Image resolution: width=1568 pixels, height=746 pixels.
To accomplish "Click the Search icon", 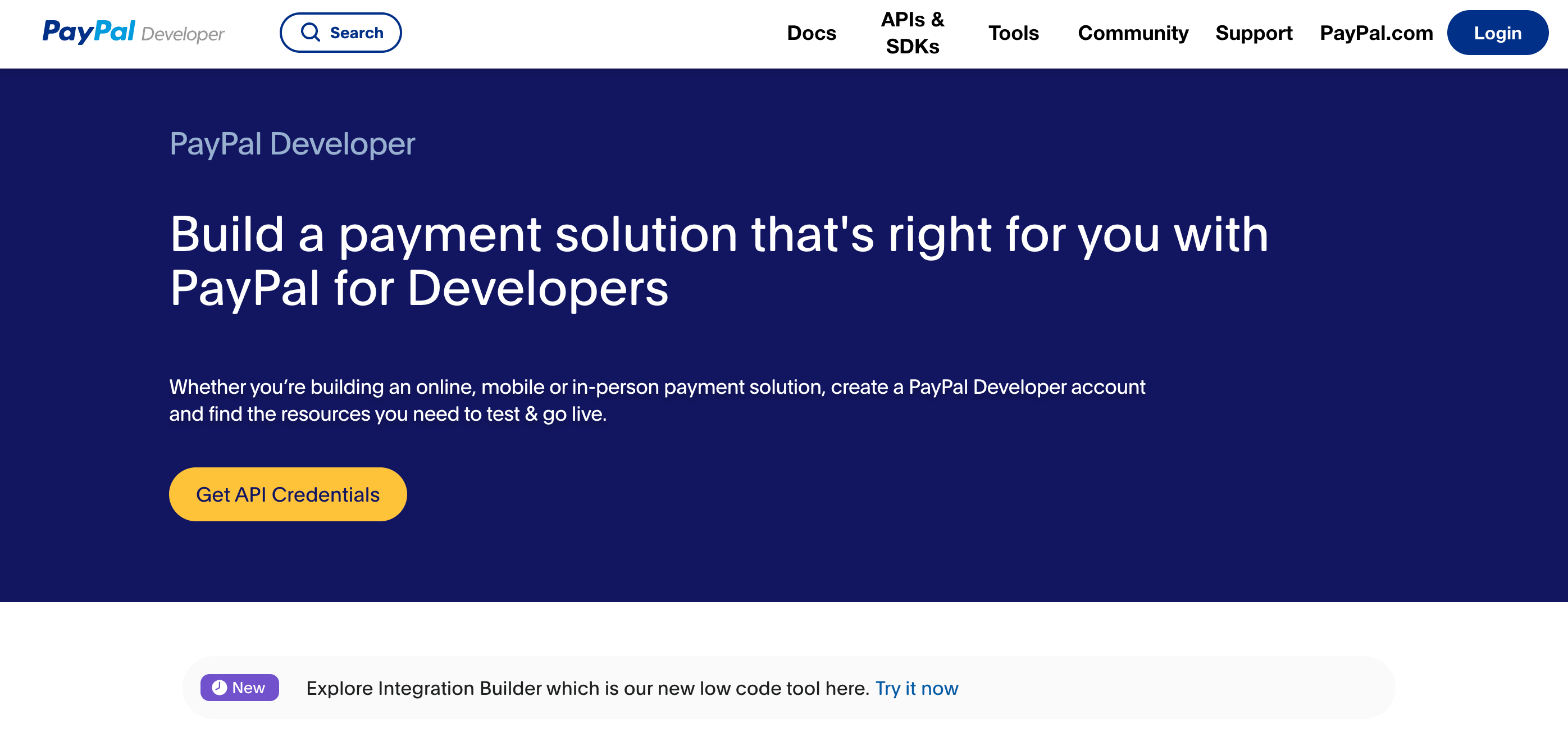I will point(312,33).
